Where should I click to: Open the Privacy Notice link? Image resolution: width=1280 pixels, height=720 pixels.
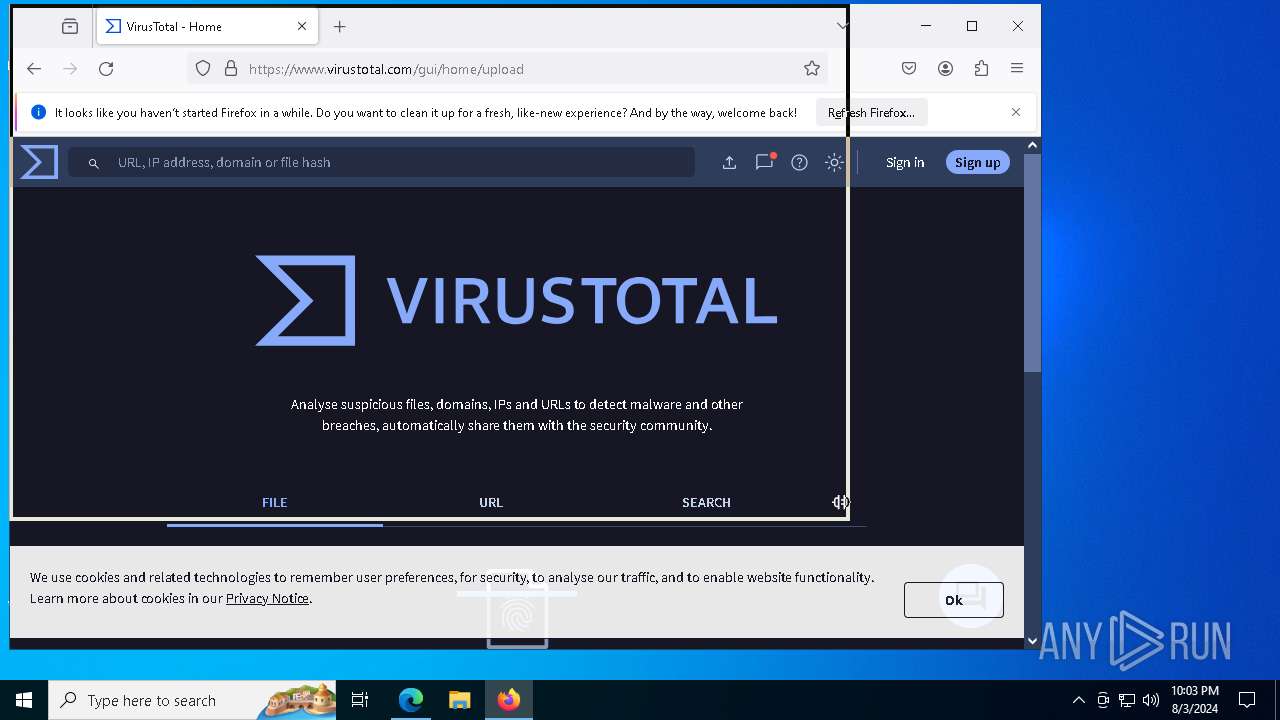click(267, 598)
